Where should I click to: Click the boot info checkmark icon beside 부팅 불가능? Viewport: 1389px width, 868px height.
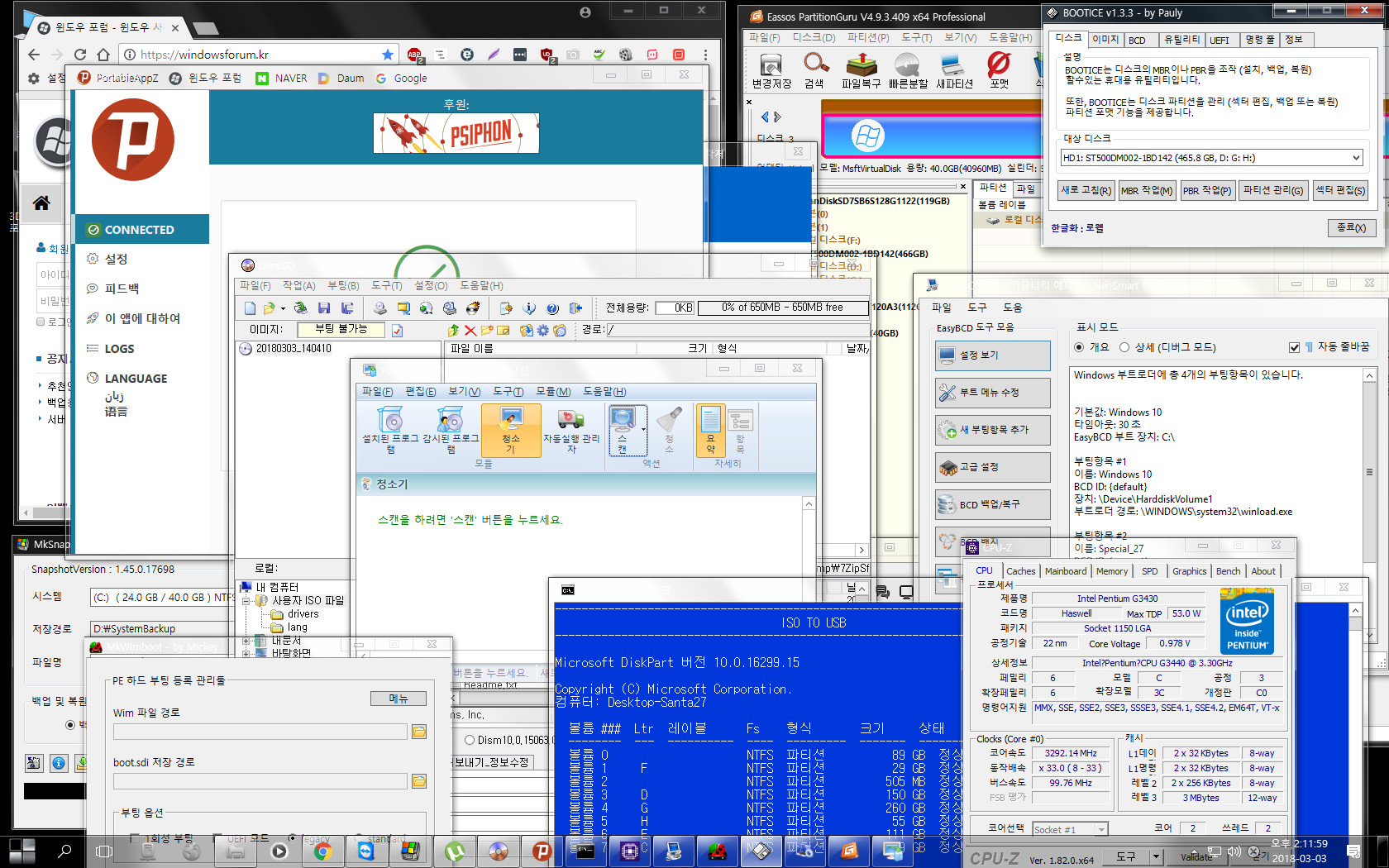pyautogui.click(x=397, y=331)
